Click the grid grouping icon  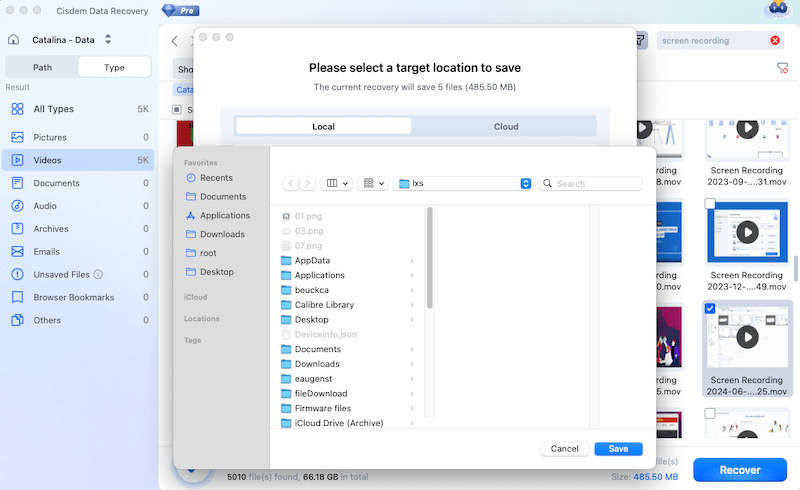(374, 184)
